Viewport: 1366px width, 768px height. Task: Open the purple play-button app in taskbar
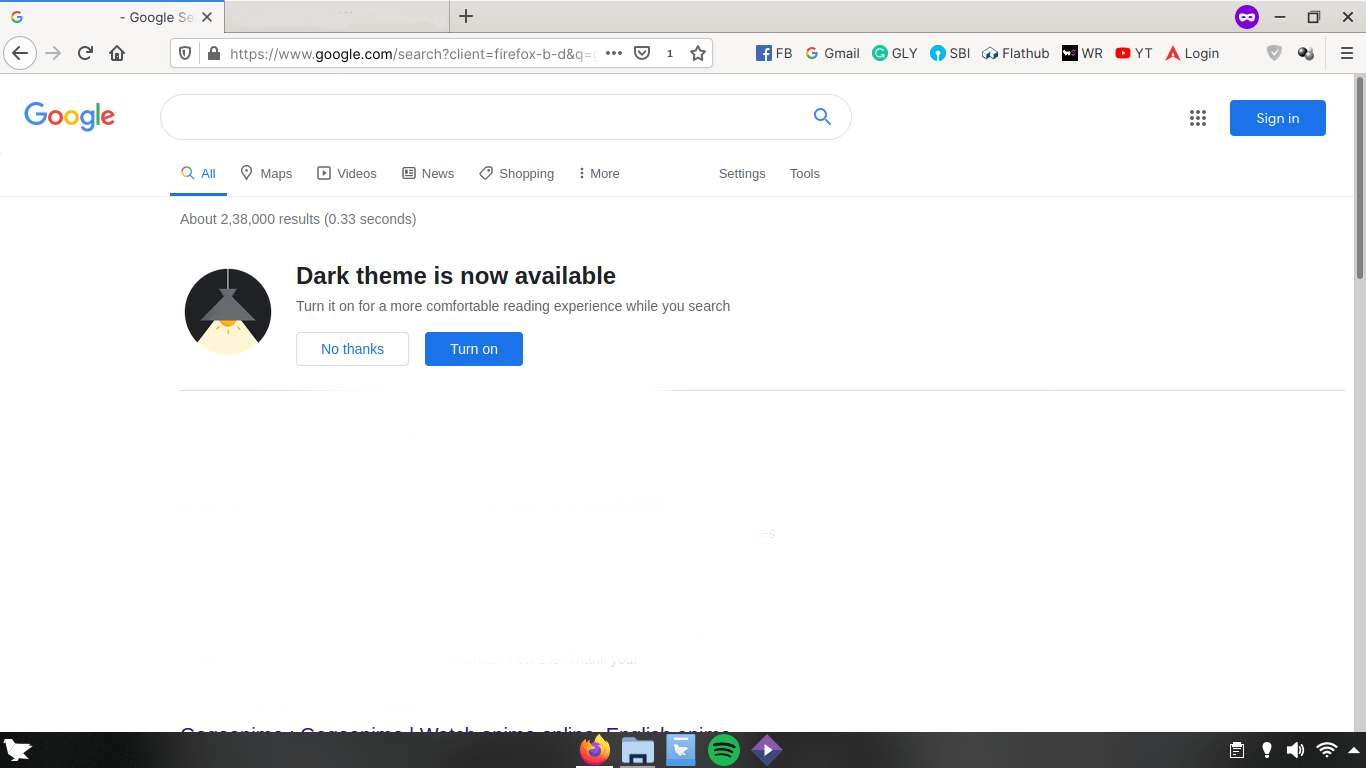(x=767, y=750)
